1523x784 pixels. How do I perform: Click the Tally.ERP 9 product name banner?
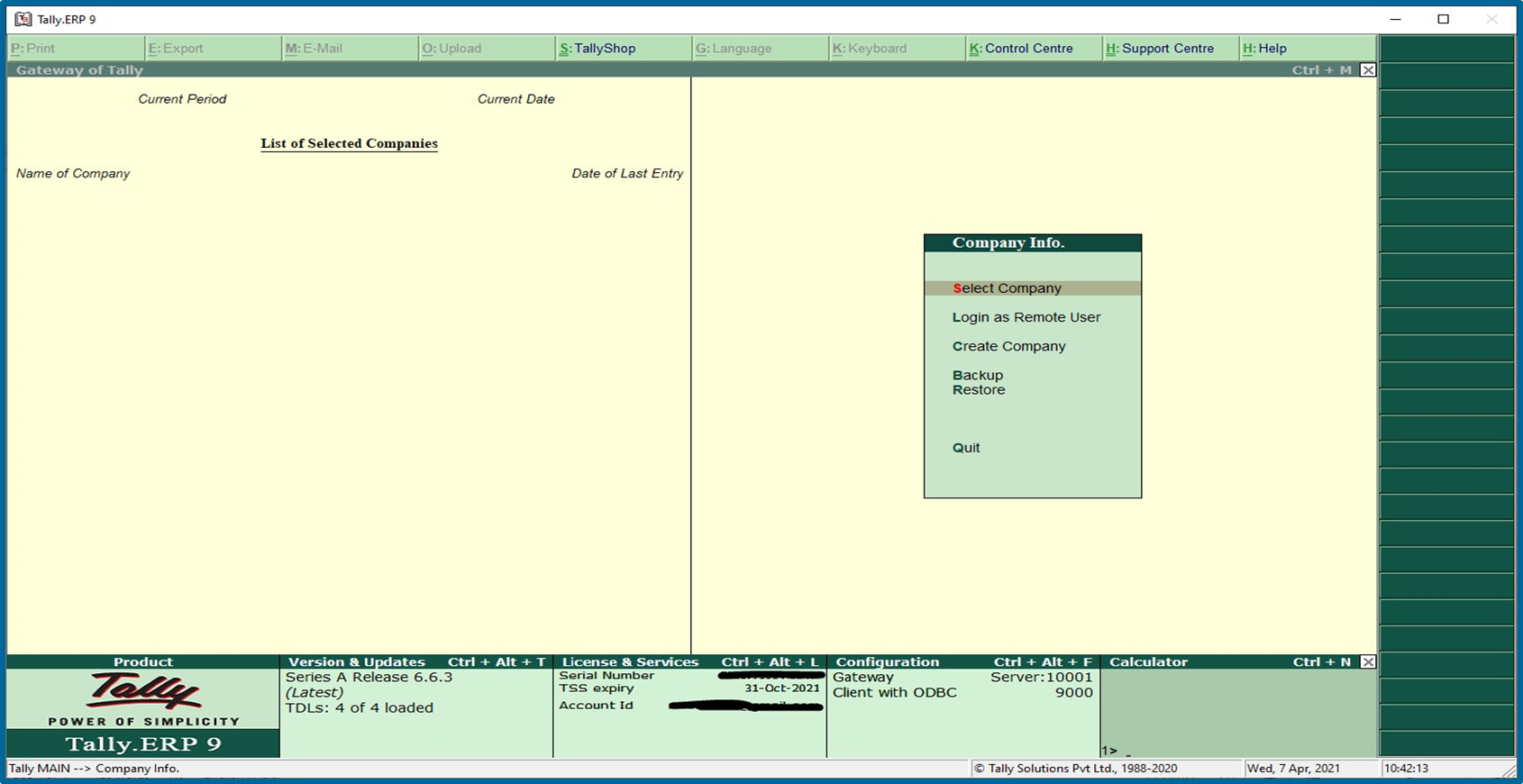tap(143, 743)
